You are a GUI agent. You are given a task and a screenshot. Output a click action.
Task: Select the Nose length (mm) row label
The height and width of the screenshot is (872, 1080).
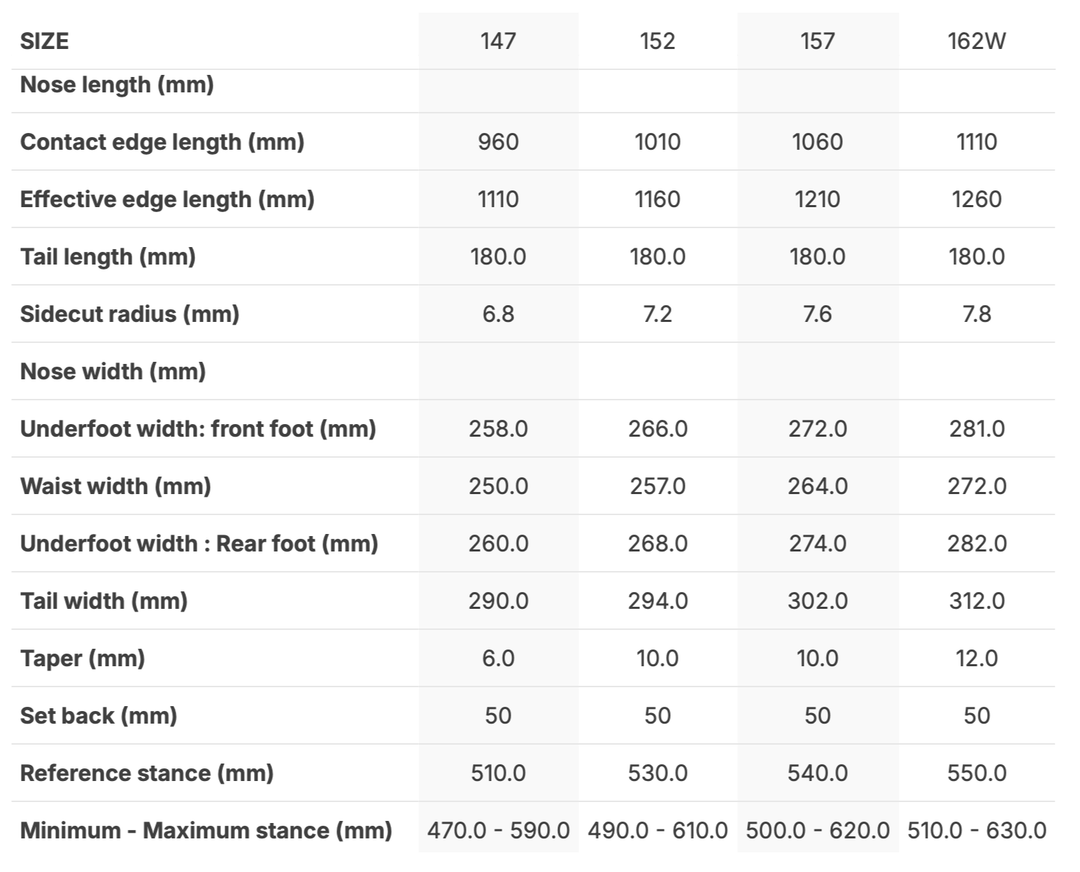point(117,85)
